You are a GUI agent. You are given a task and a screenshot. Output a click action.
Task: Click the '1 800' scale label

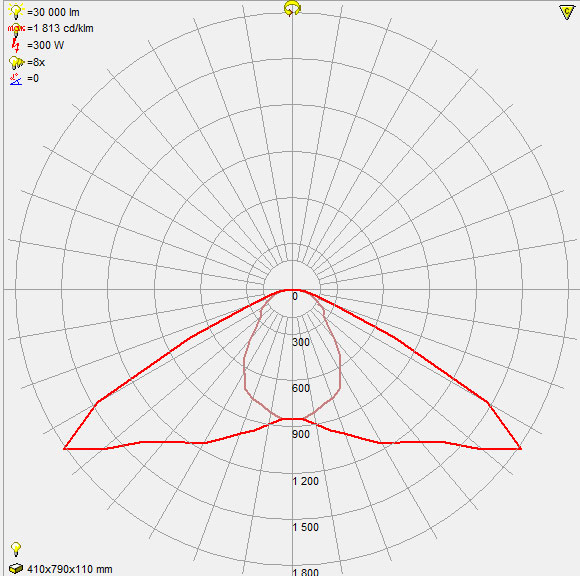click(305, 572)
